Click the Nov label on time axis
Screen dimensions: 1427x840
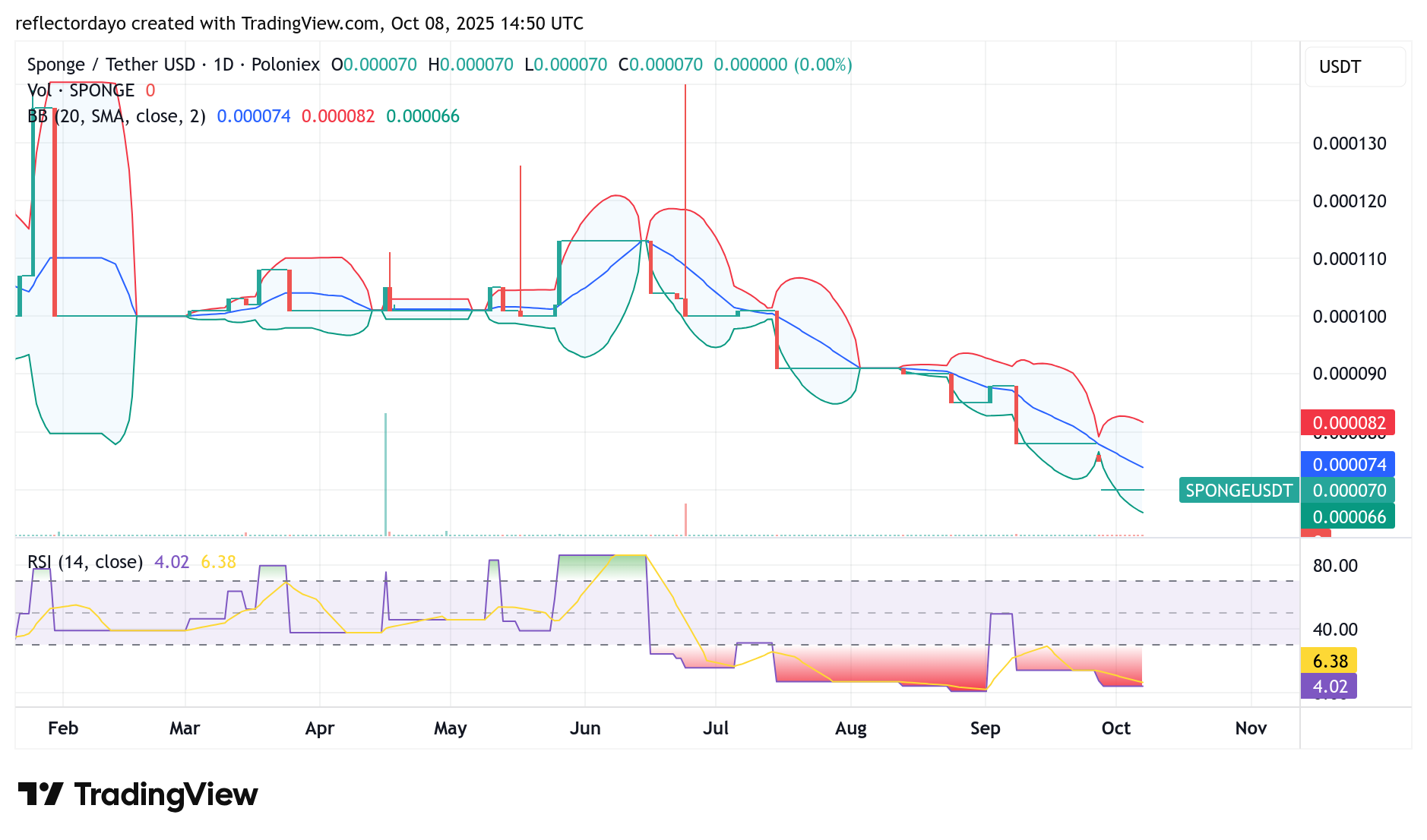click(x=1251, y=728)
